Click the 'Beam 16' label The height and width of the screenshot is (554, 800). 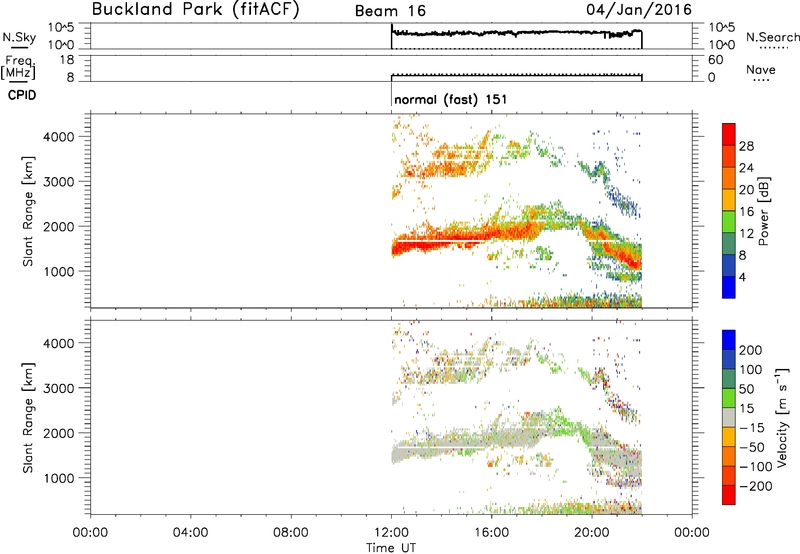point(390,11)
